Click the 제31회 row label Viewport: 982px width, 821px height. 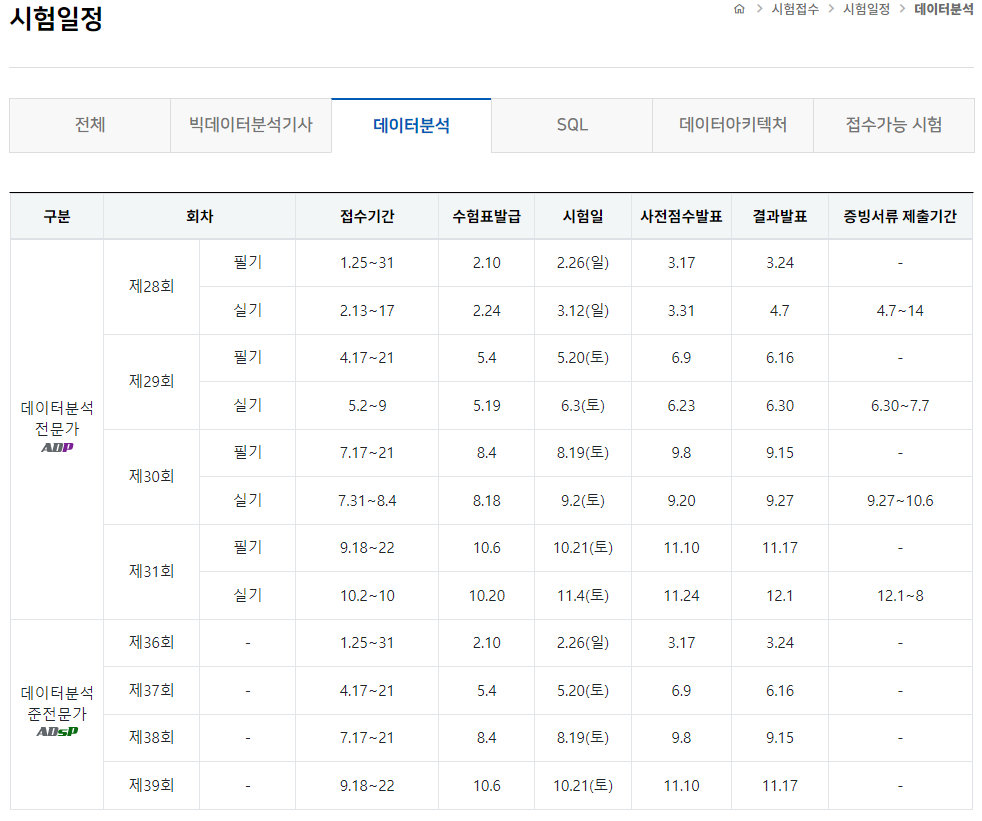coord(152,572)
